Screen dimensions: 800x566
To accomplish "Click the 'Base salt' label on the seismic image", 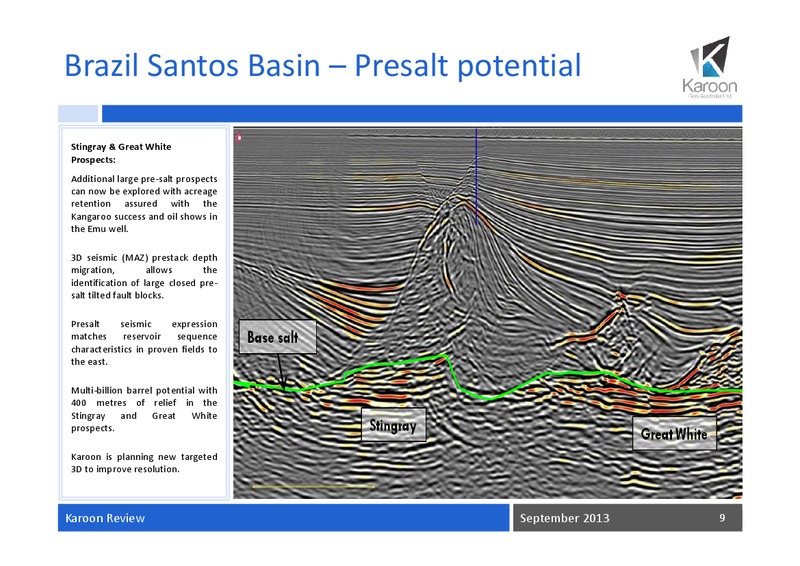I will click(278, 337).
